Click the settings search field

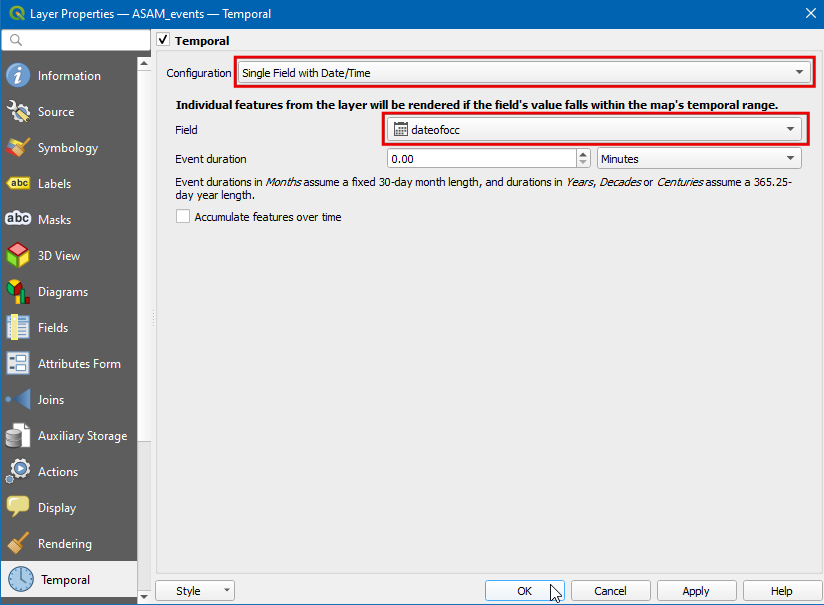76,40
